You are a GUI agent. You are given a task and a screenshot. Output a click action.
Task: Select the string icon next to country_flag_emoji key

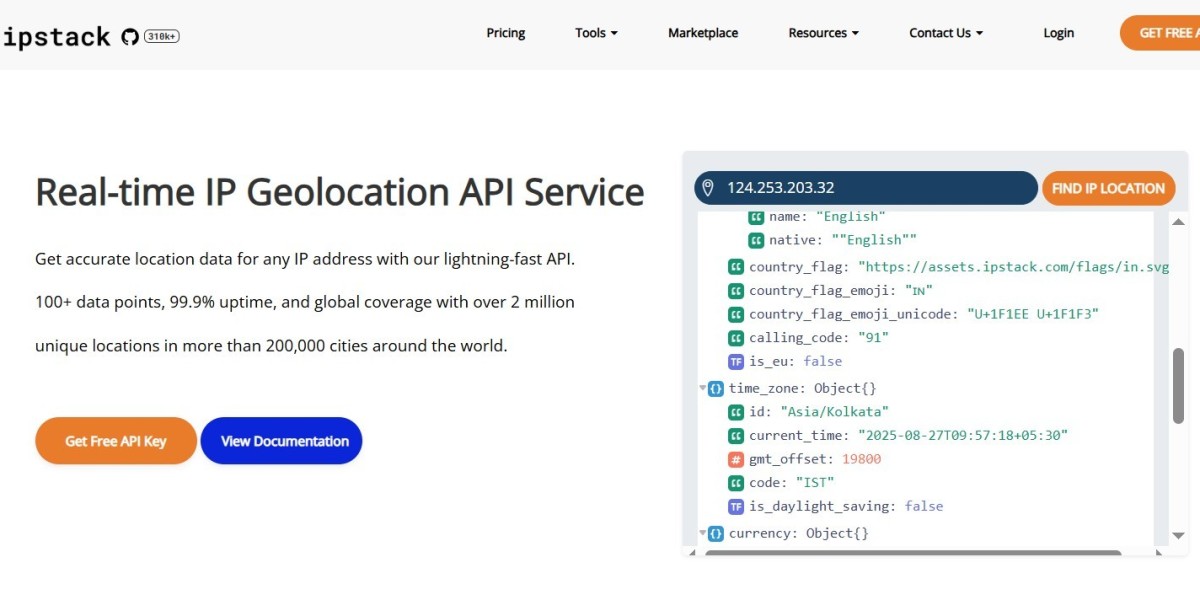[736, 291]
